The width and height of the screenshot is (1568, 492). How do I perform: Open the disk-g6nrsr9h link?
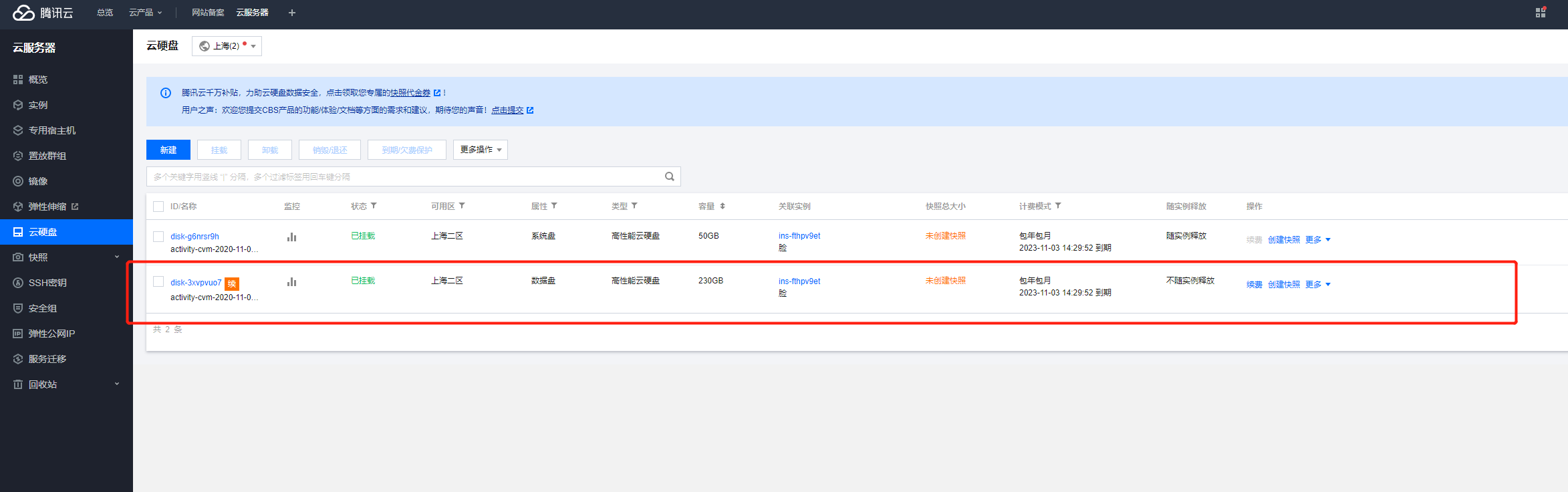point(194,237)
